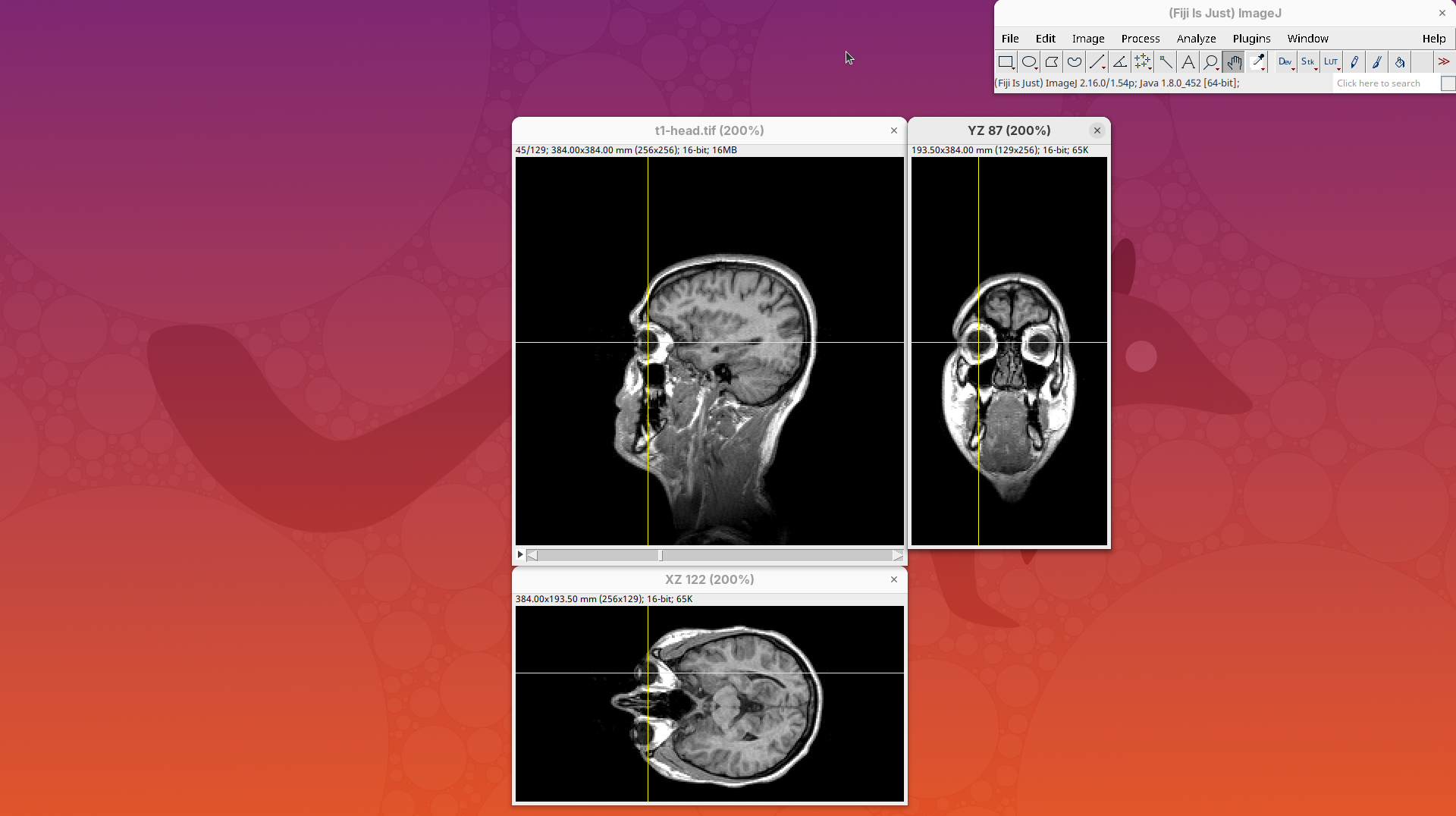Play the t1-head.tif stack animation
The height and width of the screenshot is (816, 1456).
click(520, 555)
